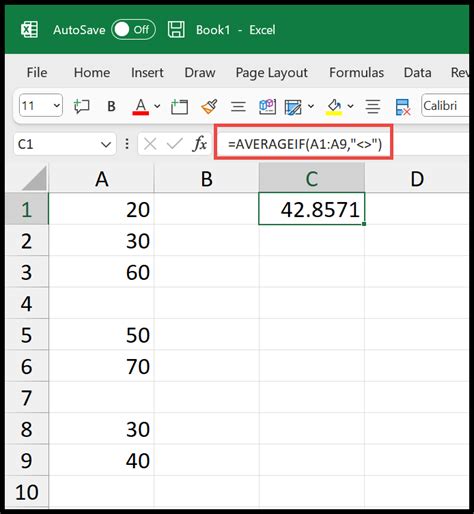Open the Formulas tab
474x514 pixels.
356,73
